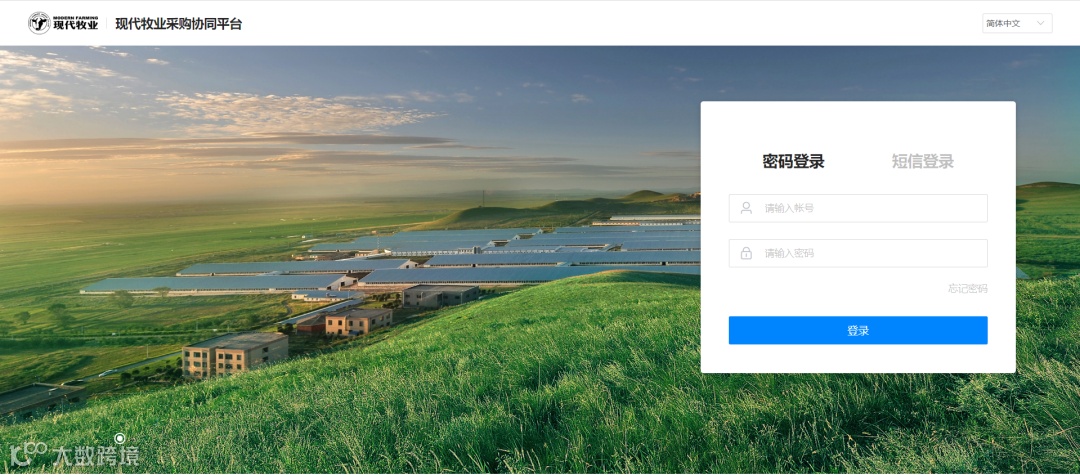
Task: Switch to the 密码登录 tab
Action: [x=793, y=162]
